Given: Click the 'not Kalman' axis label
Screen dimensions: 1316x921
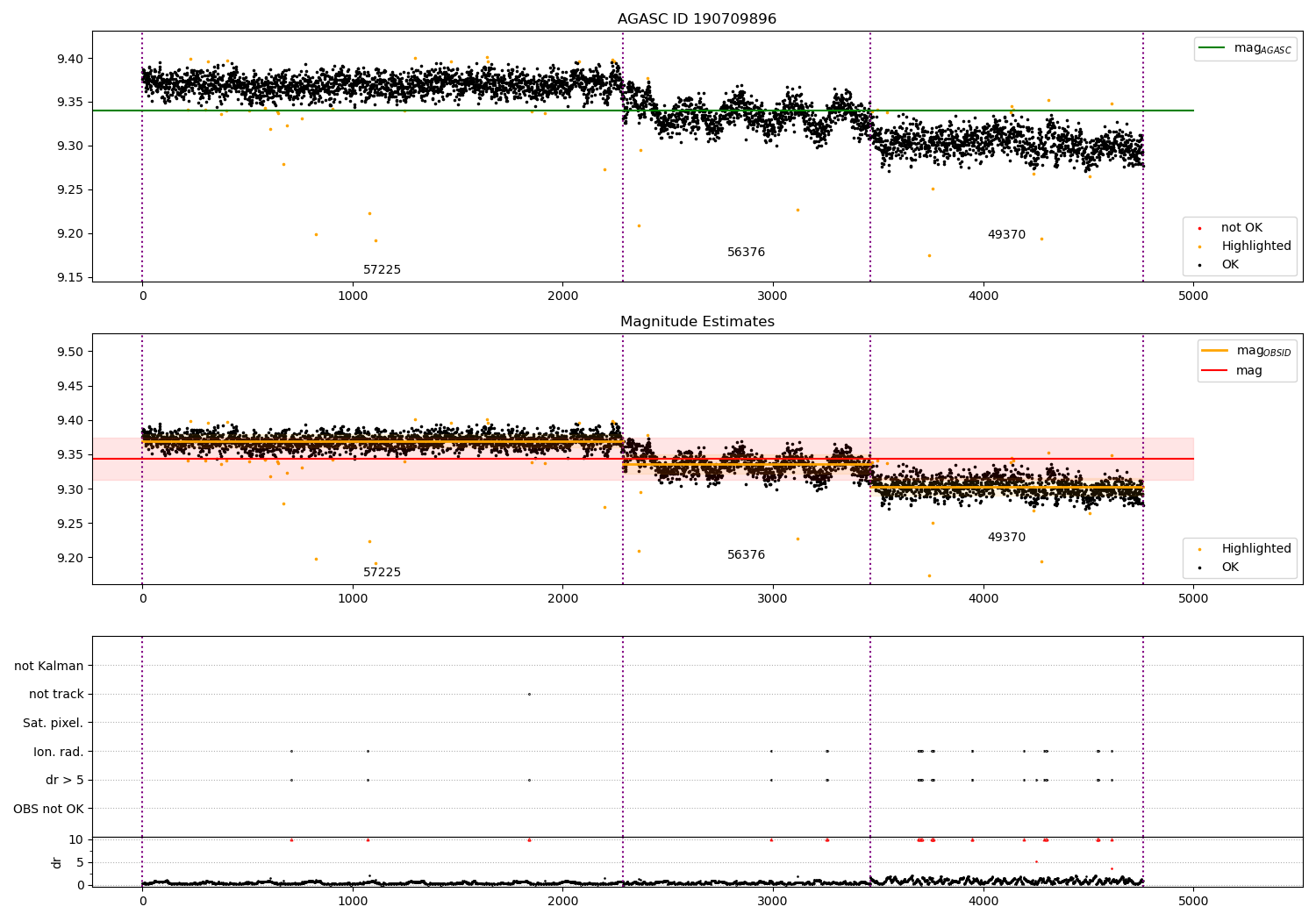Looking at the screenshot, I should (49, 667).
